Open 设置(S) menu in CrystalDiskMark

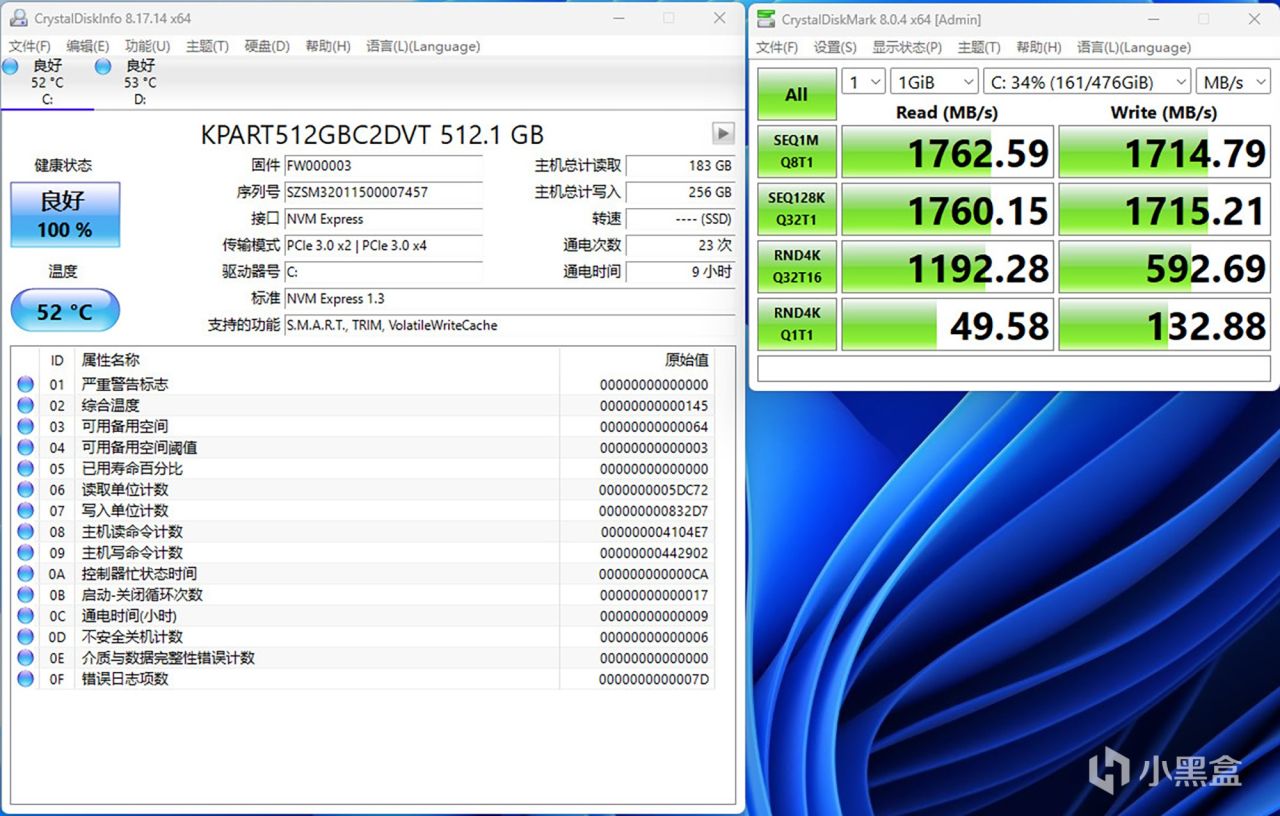click(835, 47)
